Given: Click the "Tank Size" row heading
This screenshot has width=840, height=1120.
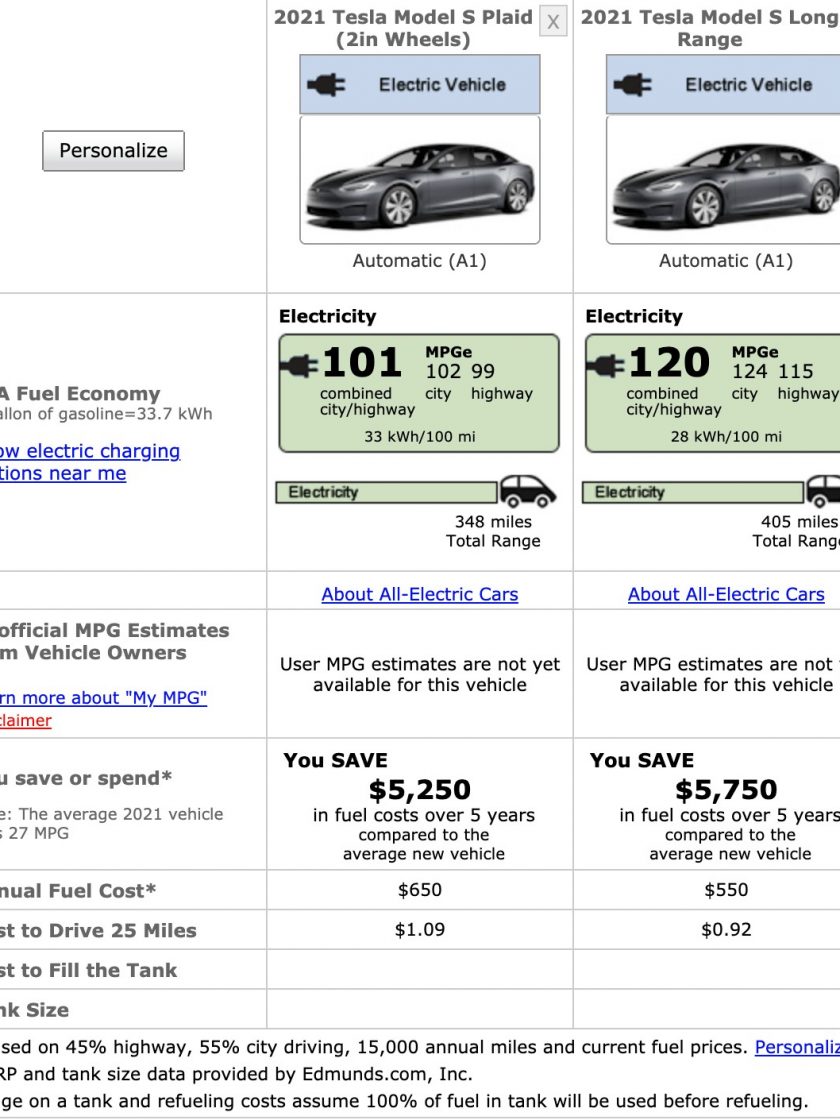Looking at the screenshot, I should [x=35, y=1010].
